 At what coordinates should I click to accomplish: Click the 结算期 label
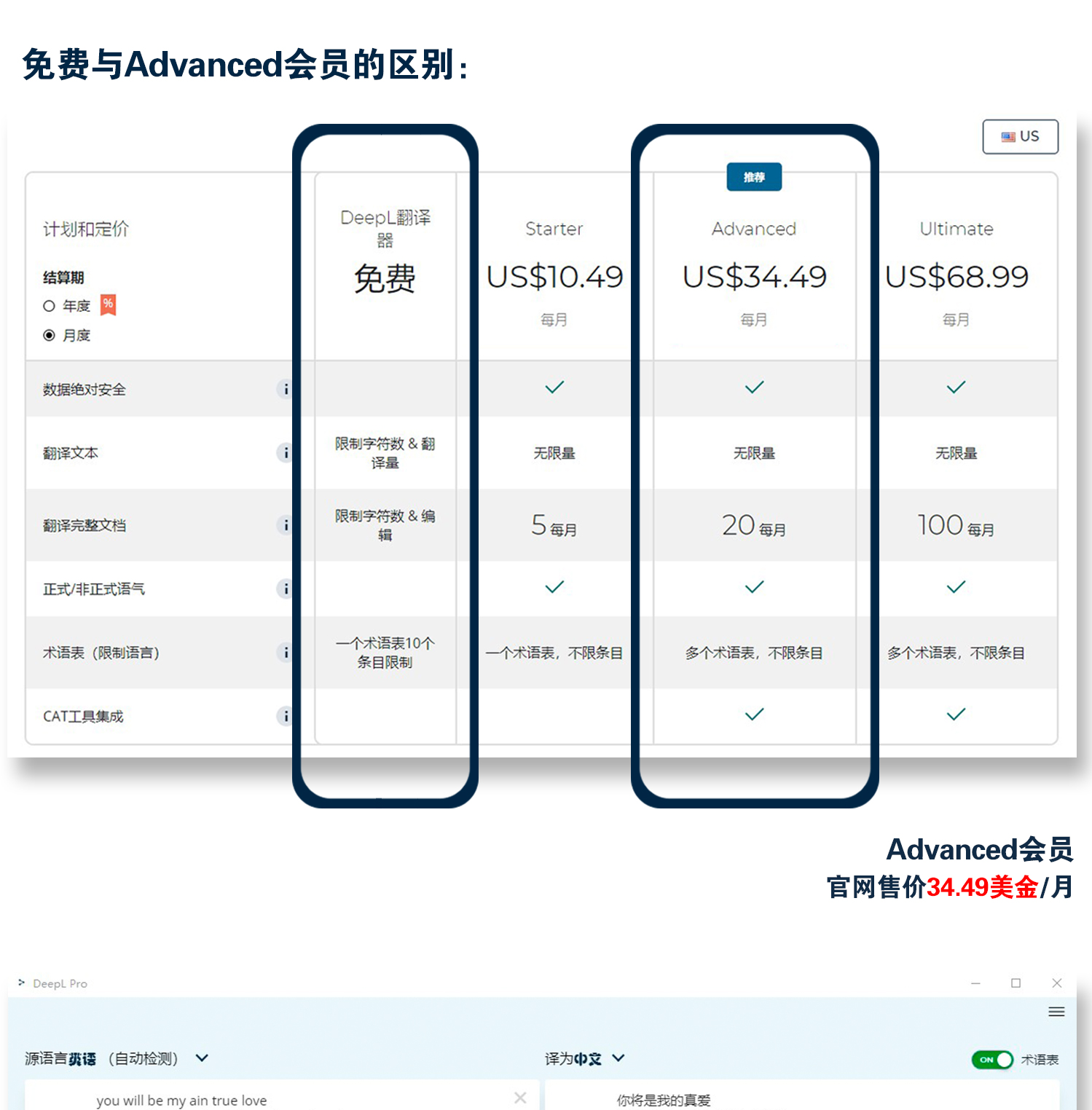63,277
